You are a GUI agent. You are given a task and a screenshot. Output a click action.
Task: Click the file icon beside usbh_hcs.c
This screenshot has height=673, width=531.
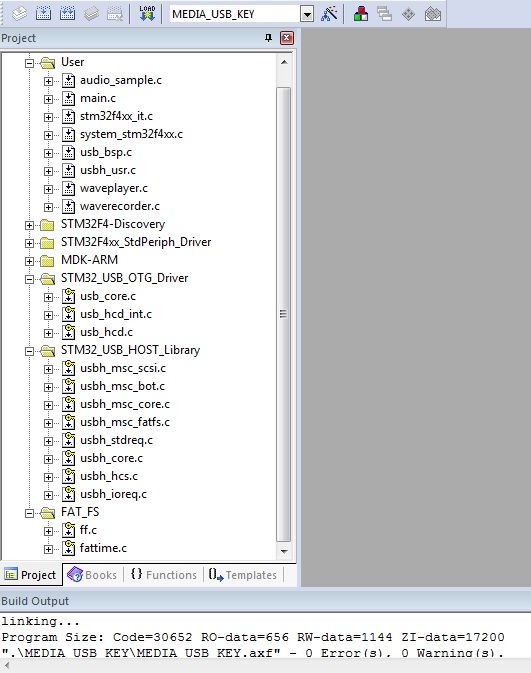68,476
